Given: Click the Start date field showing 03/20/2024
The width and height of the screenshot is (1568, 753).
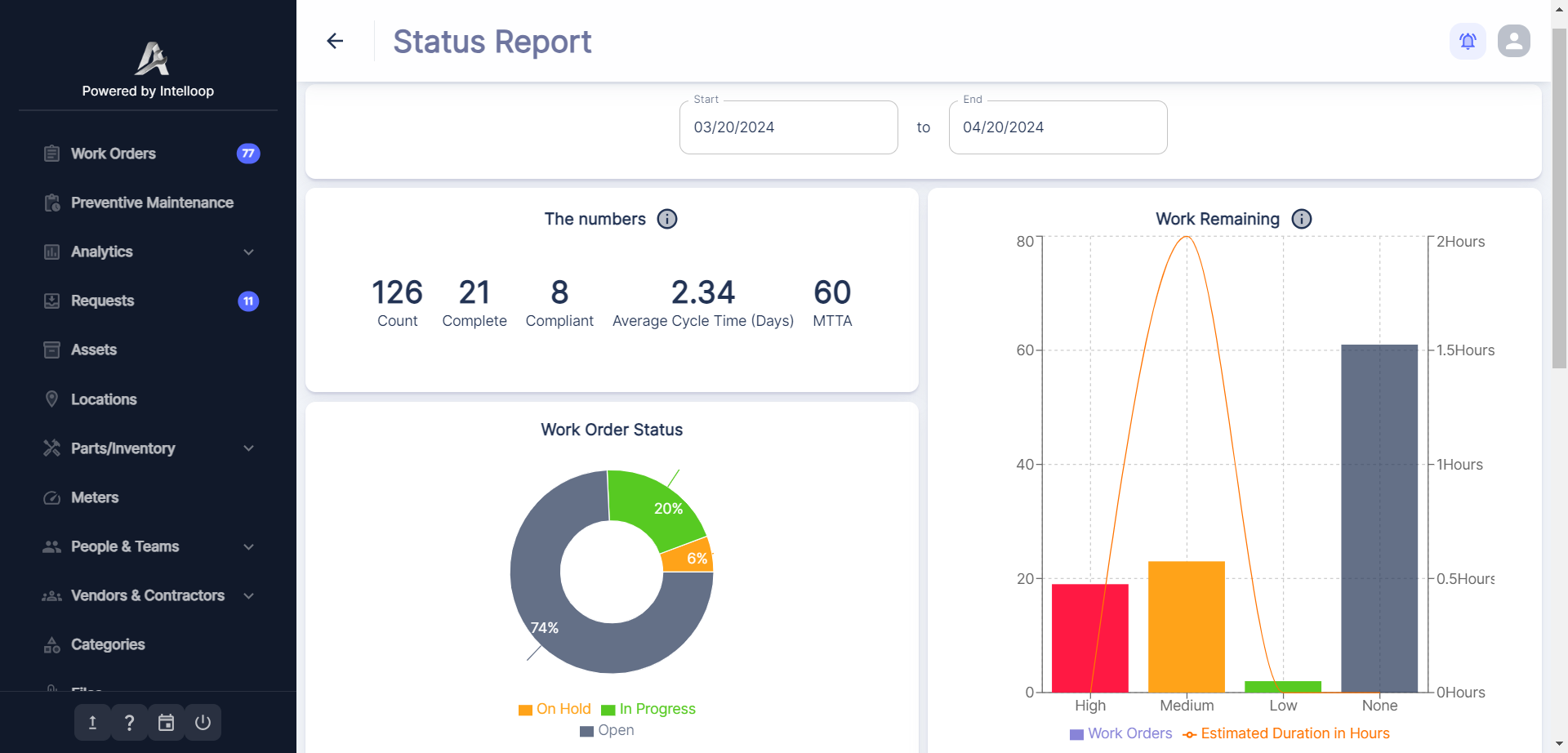Looking at the screenshot, I should point(786,127).
